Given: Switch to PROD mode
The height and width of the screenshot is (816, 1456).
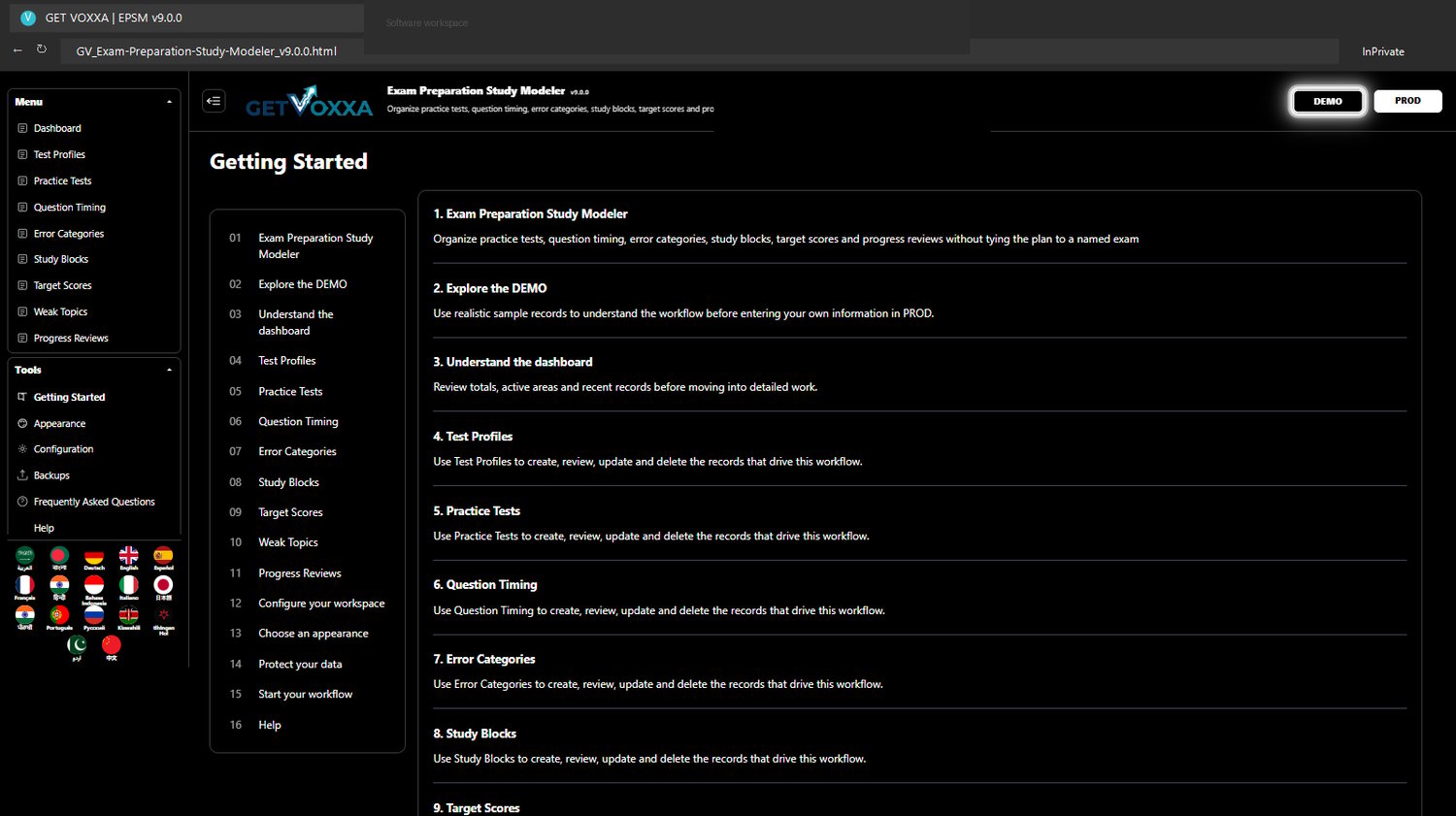Looking at the screenshot, I should click(x=1407, y=101).
